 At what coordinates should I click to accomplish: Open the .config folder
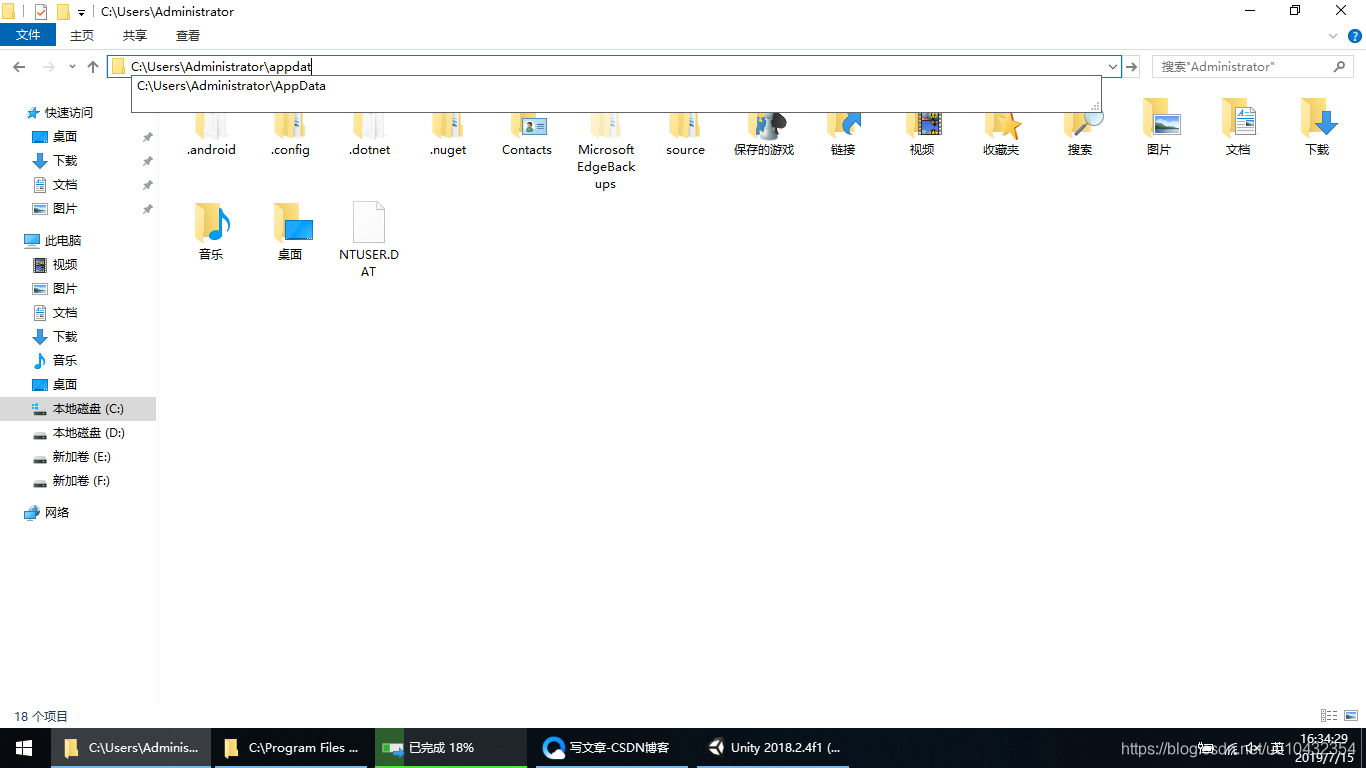coord(290,134)
